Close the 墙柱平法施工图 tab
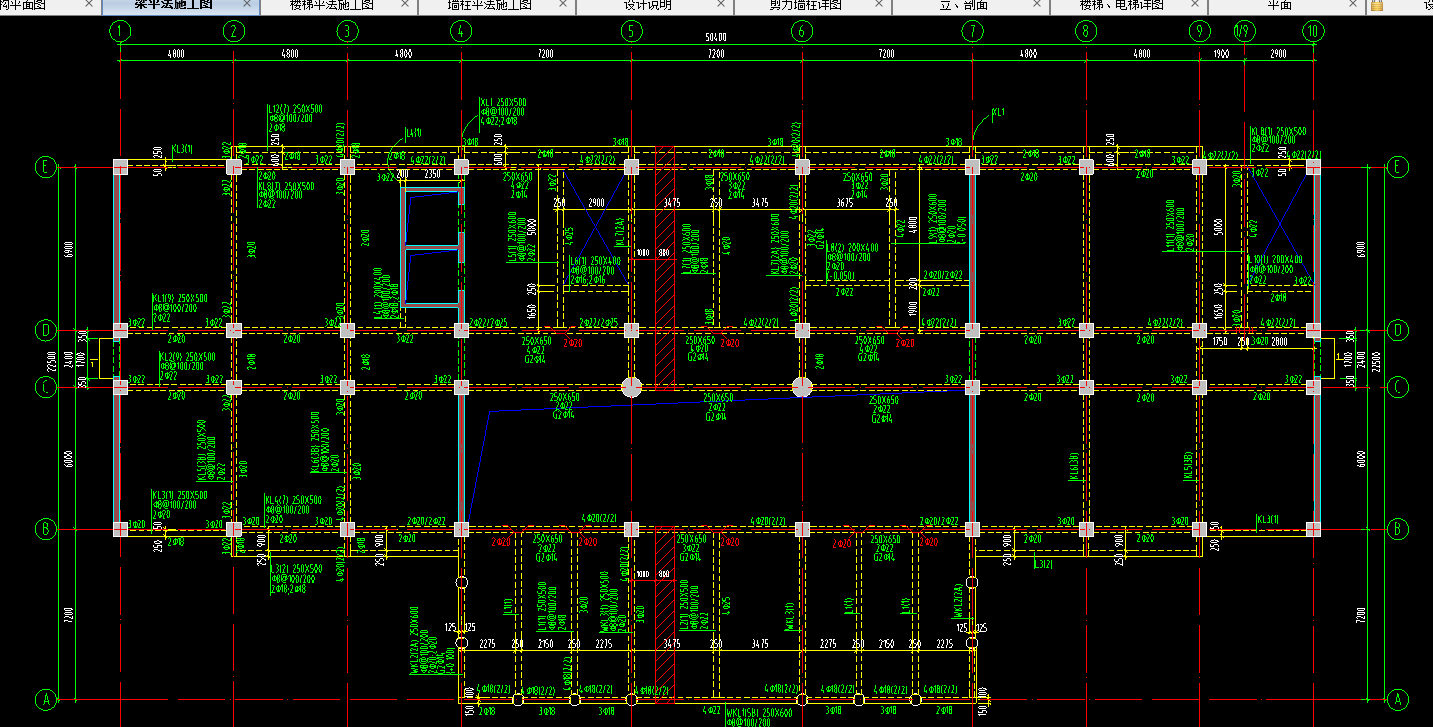 pos(562,5)
